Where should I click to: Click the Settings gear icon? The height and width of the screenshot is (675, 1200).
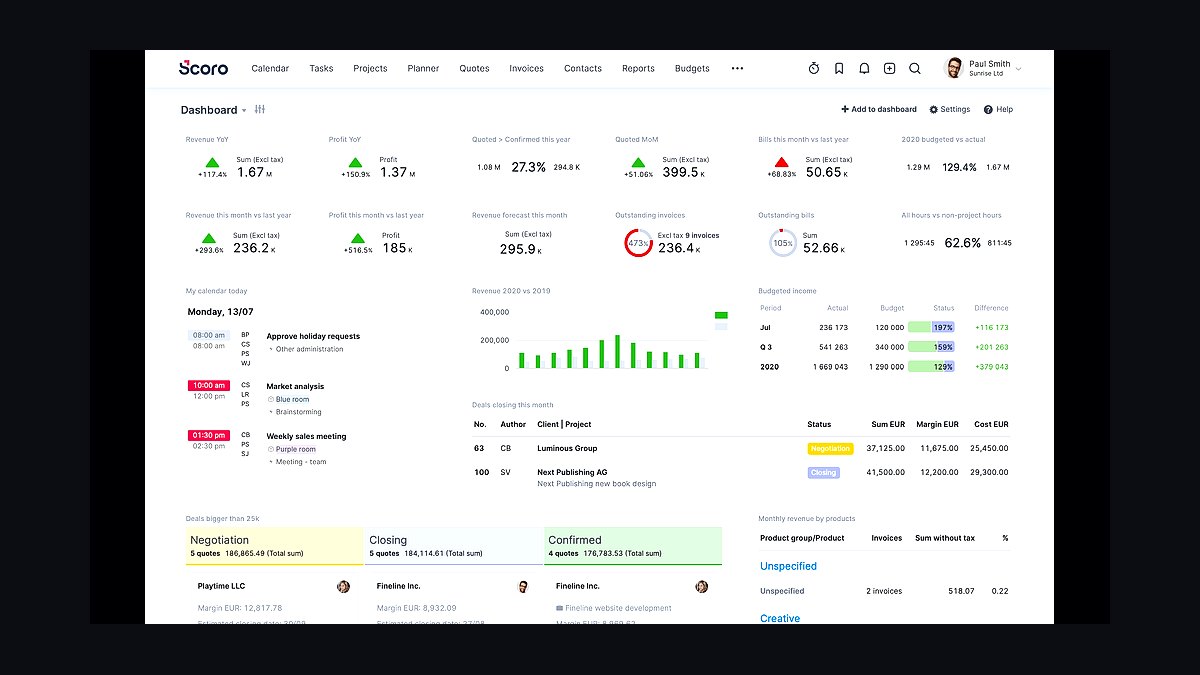click(x=934, y=109)
